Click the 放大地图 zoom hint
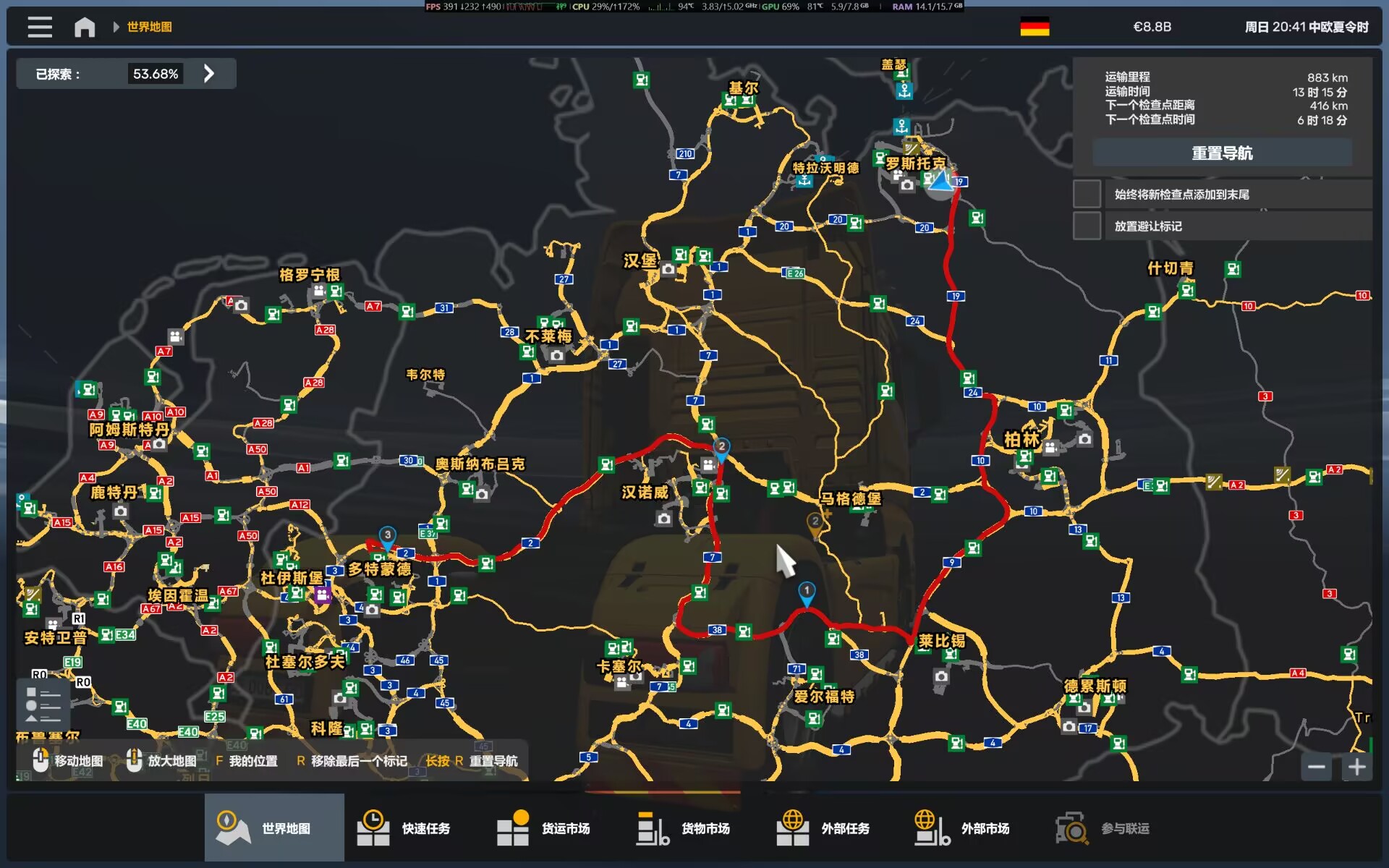Image resolution: width=1389 pixels, height=868 pixels. coord(162,761)
